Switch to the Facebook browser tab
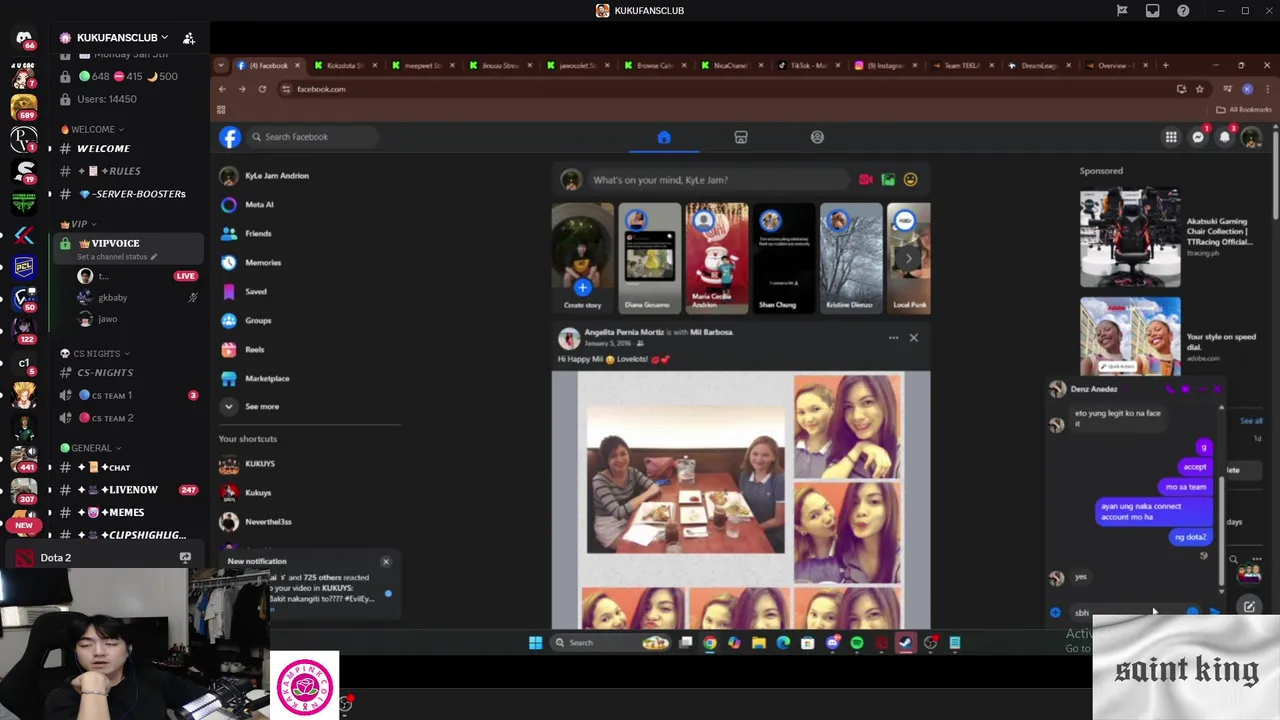The width and height of the screenshot is (1280, 720). (x=268, y=65)
